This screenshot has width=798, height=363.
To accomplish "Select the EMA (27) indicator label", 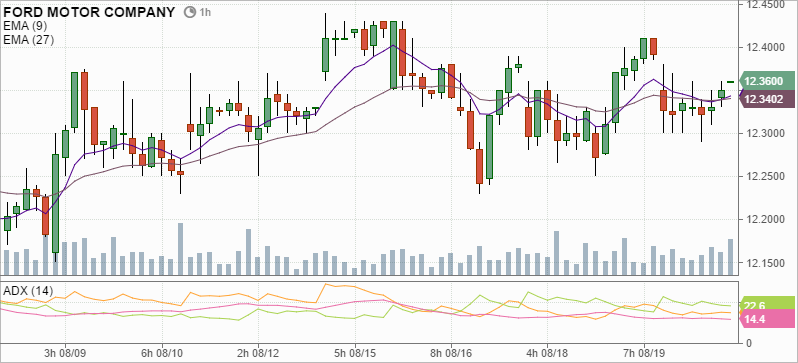I will (28, 40).
